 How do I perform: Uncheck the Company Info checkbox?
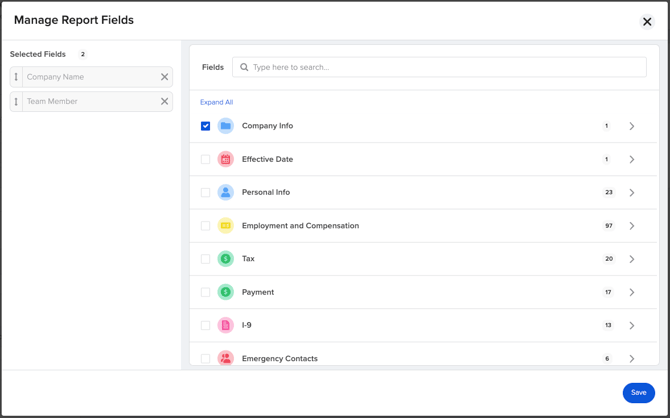[x=206, y=126]
